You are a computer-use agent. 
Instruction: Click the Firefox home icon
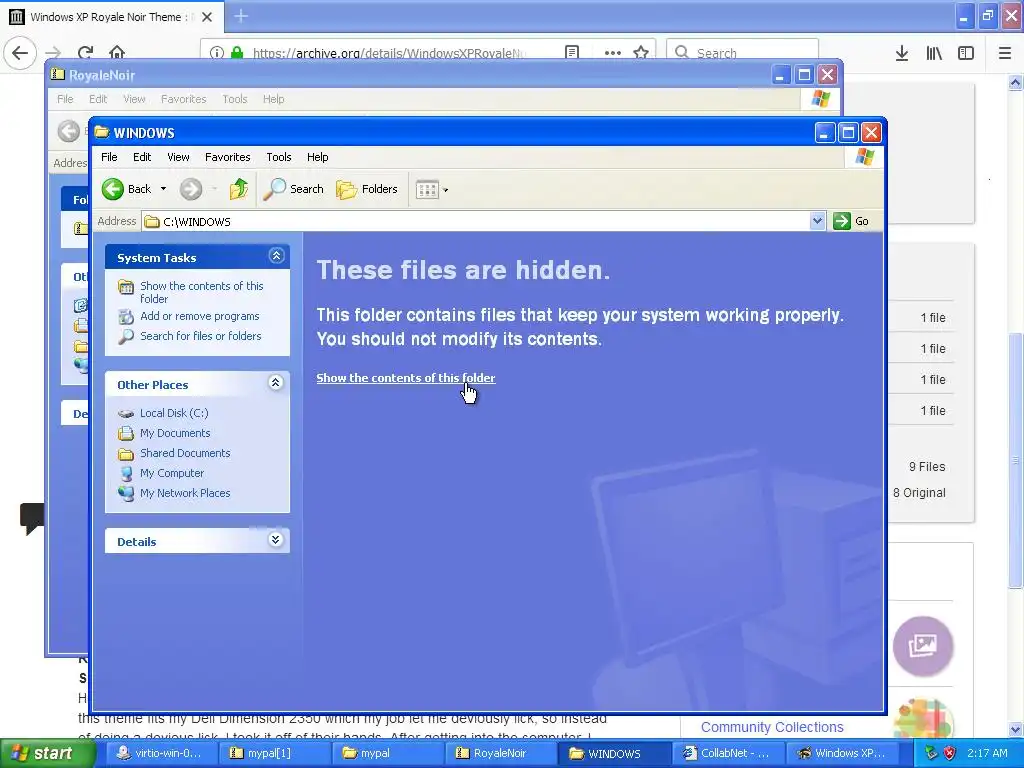(117, 52)
